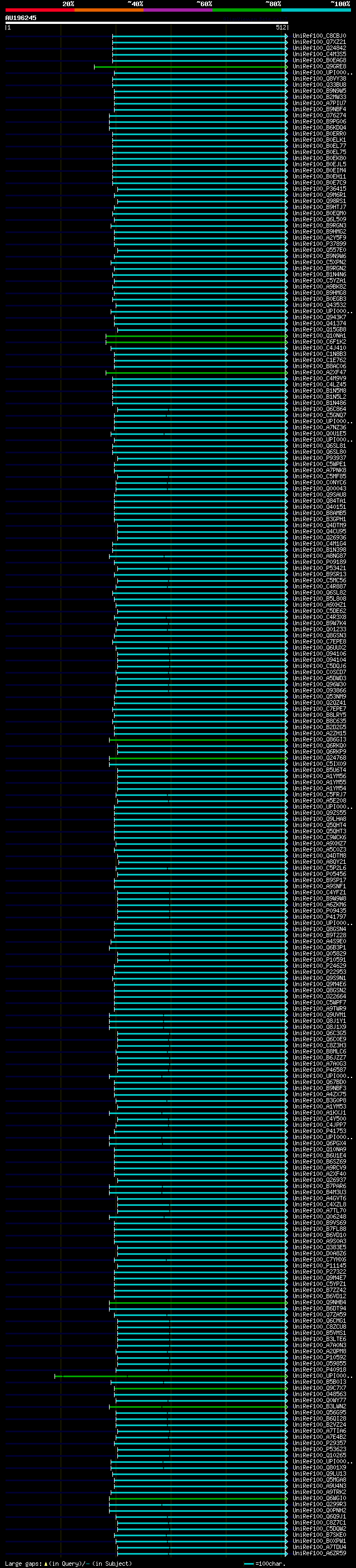Select the query title AU196245
The image size is (356, 1568).
pyautogui.click(x=21, y=18)
